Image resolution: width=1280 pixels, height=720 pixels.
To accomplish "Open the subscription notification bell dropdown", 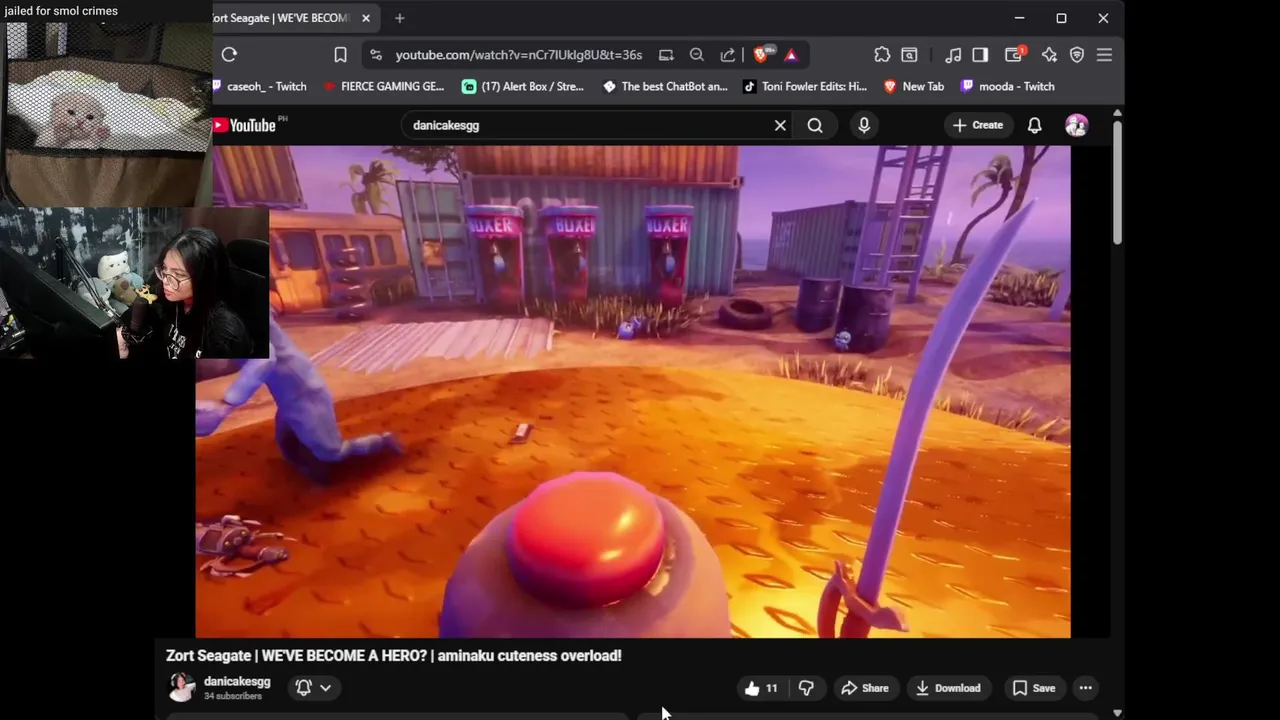I will point(313,687).
